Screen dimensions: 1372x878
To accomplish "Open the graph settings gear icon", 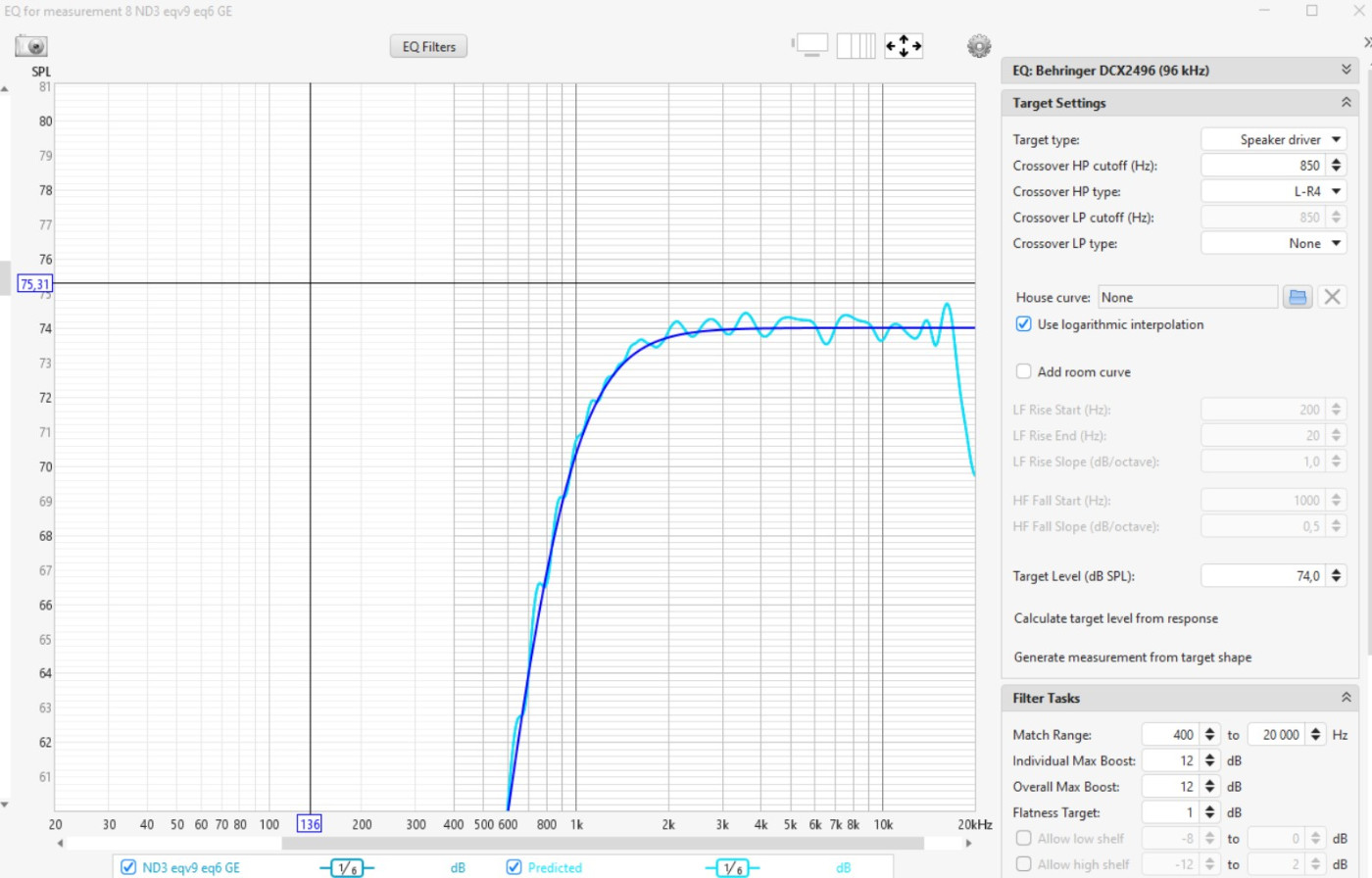I will (x=978, y=46).
